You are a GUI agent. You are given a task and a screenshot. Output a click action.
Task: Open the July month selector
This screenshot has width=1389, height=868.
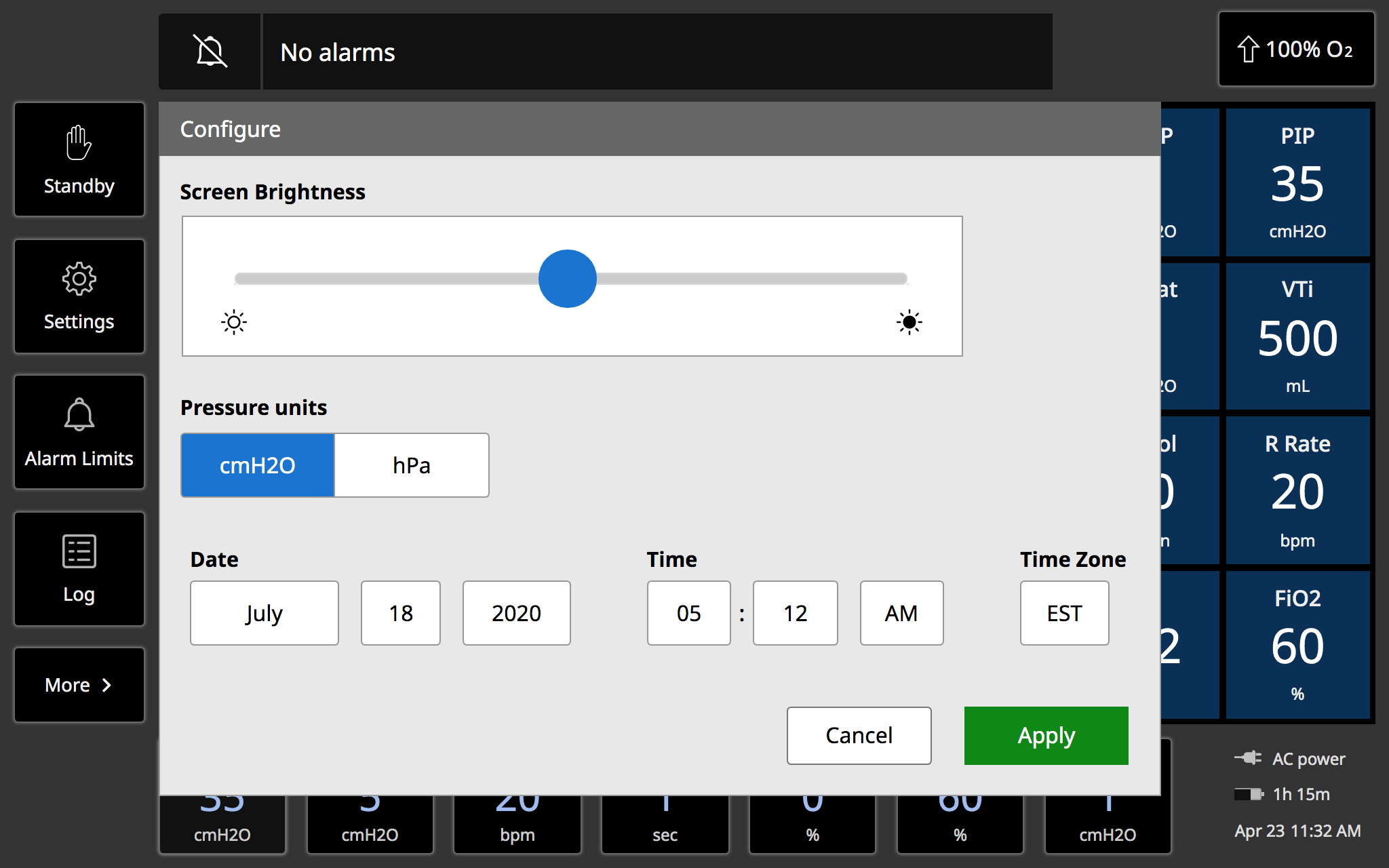[x=265, y=613]
